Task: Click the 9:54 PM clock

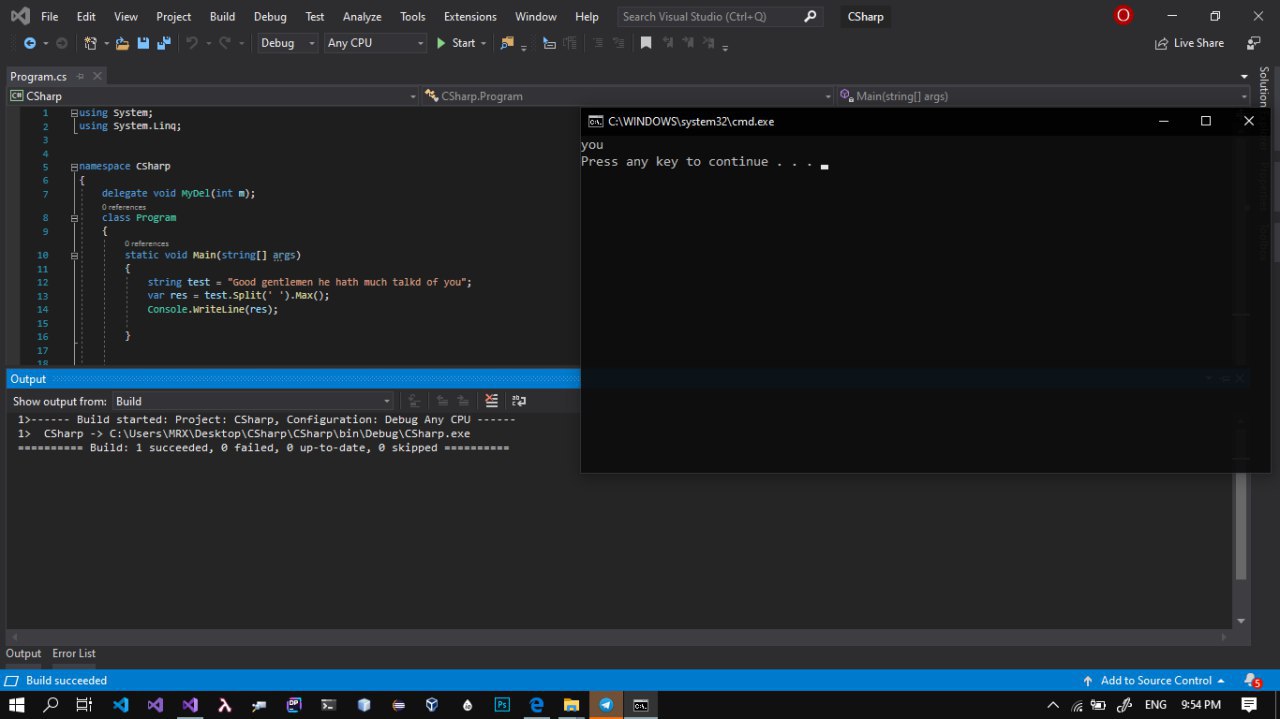Action: (1201, 705)
